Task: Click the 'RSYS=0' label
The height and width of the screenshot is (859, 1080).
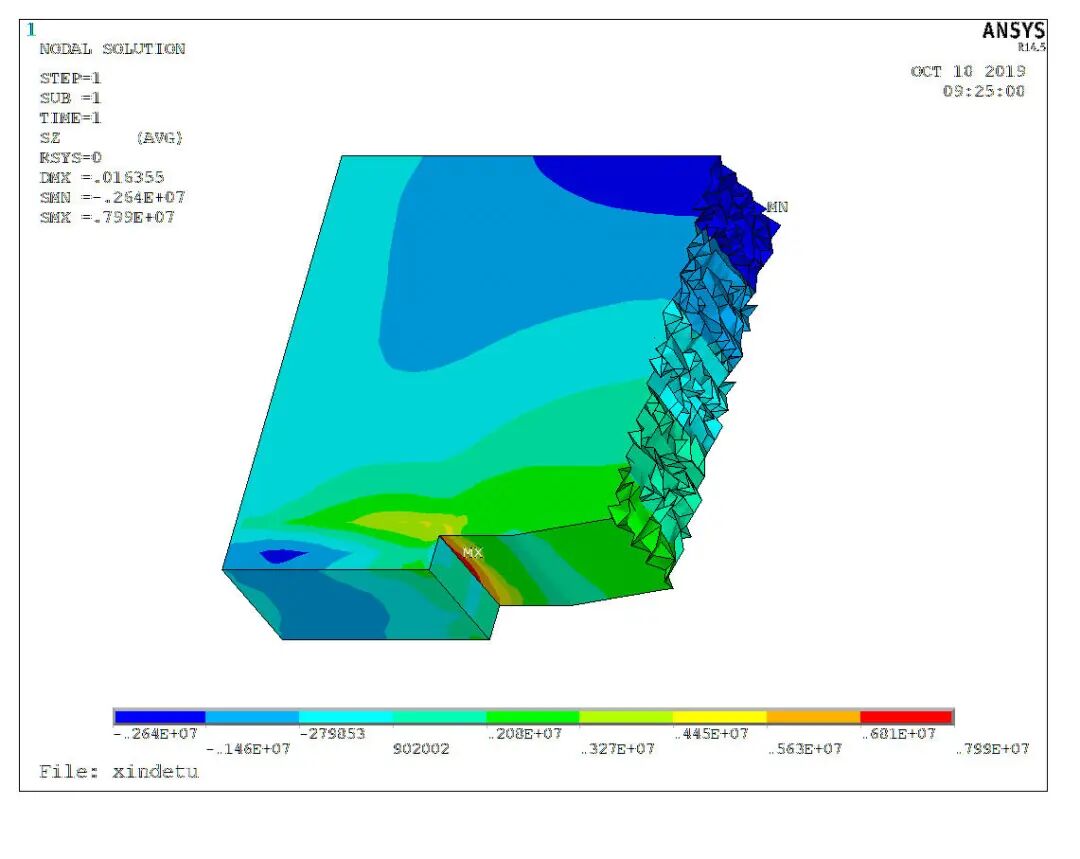Action: [x=70, y=158]
